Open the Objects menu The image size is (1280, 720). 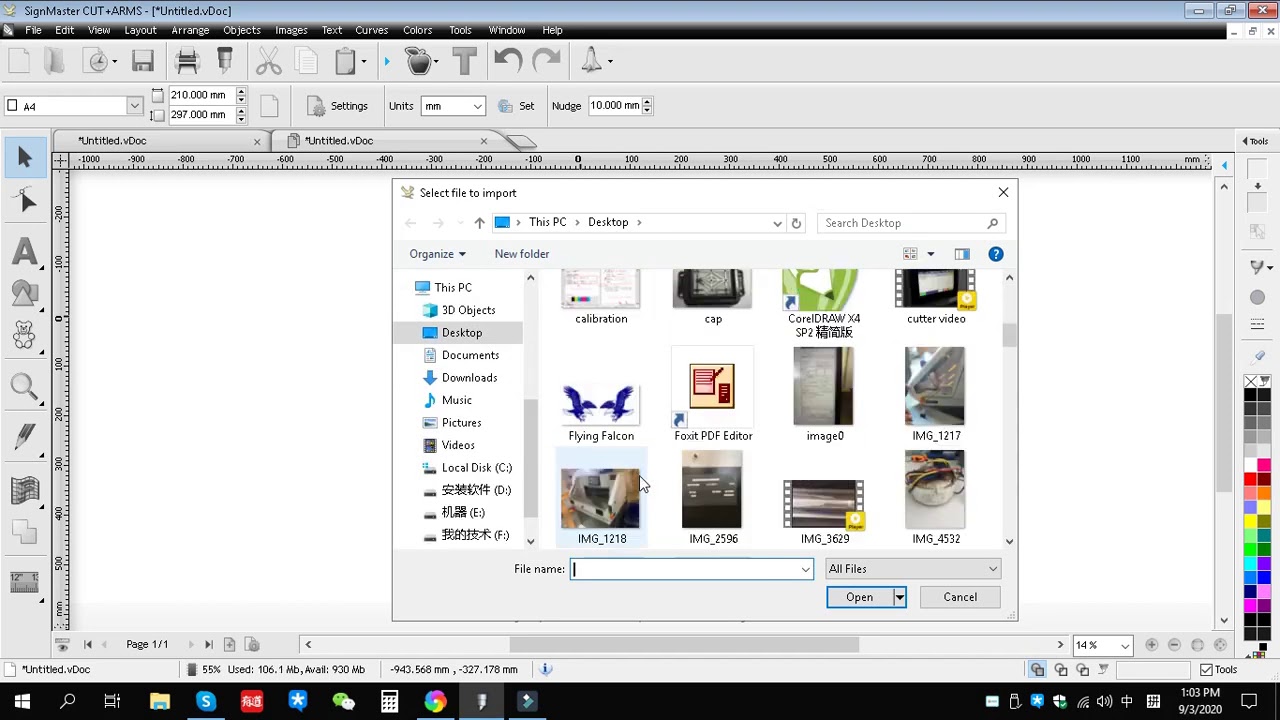pyautogui.click(x=242, y=30)
